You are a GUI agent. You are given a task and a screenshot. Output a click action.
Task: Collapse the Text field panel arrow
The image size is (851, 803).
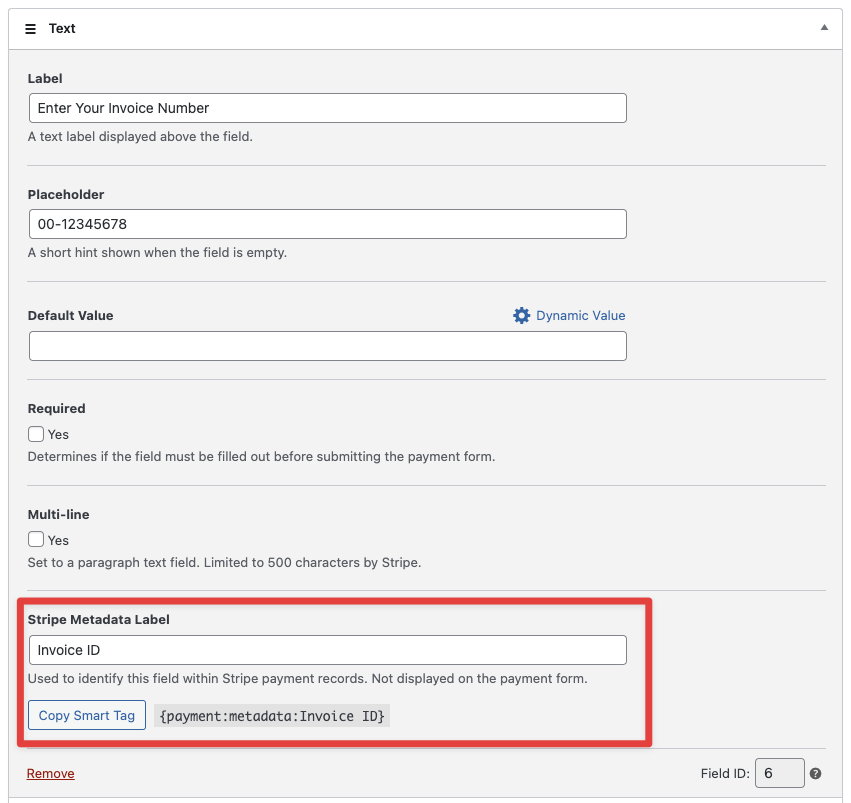(824, 28)
